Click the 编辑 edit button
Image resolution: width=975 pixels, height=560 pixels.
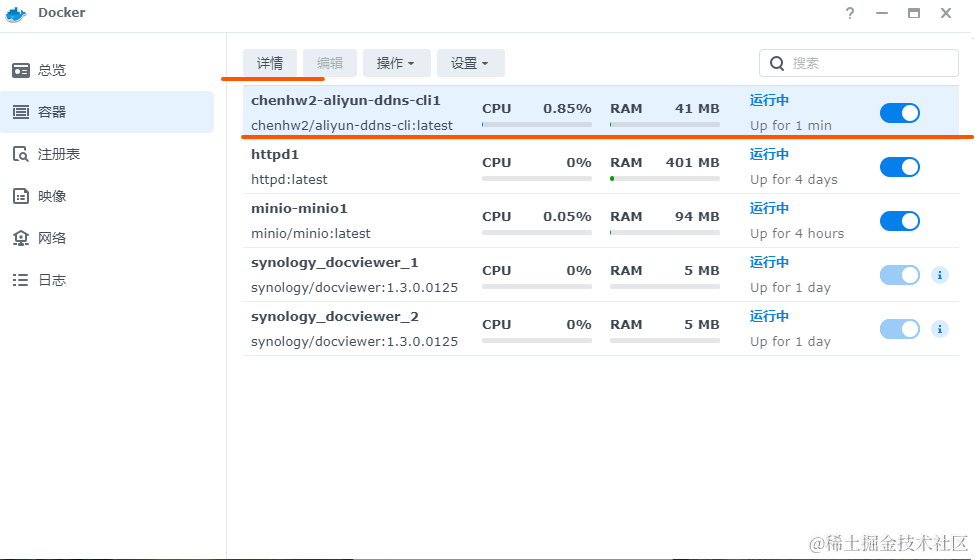click(330, 63)
